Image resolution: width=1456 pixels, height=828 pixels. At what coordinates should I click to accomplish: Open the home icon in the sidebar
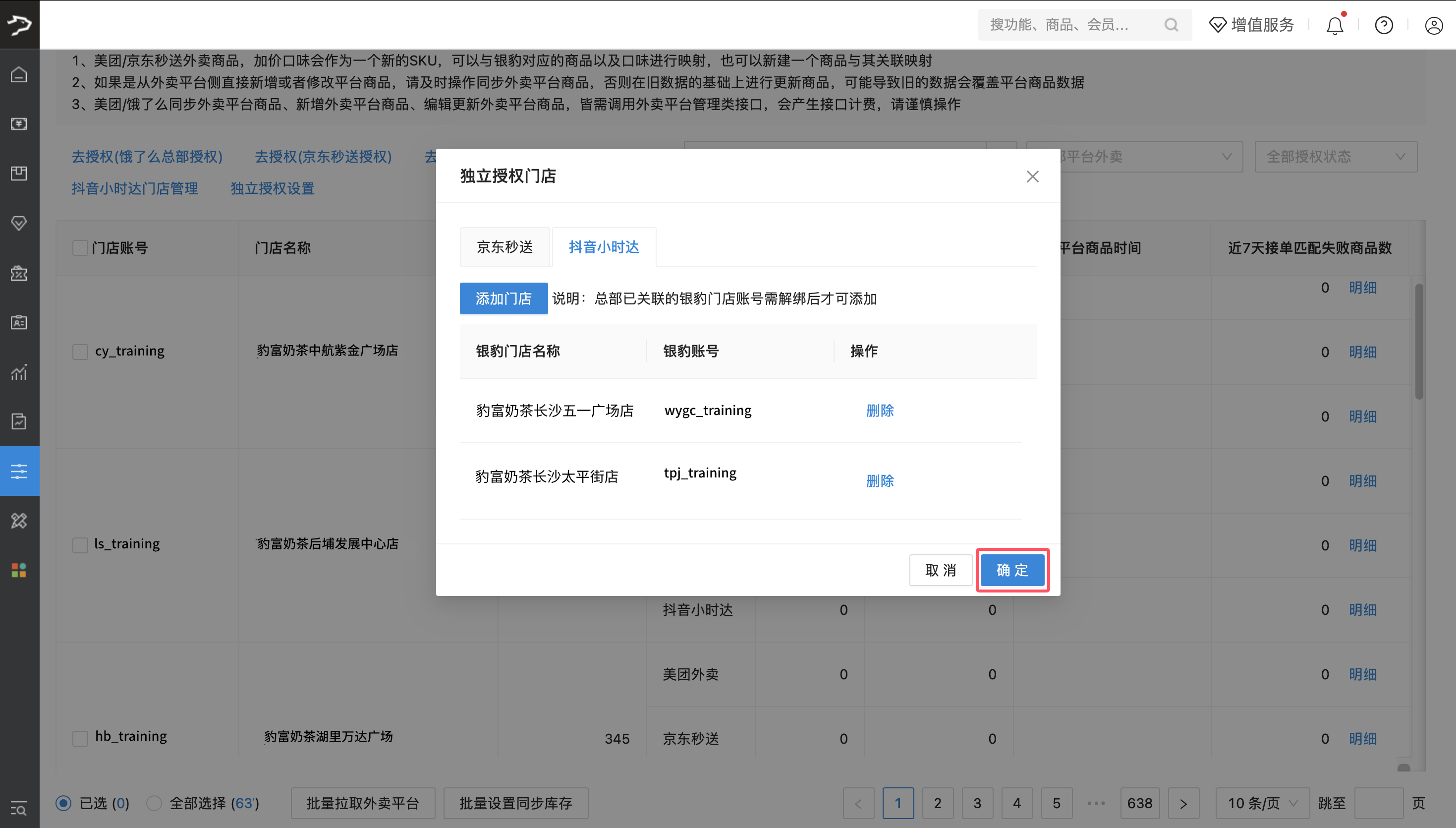click(x=19, y=74)
